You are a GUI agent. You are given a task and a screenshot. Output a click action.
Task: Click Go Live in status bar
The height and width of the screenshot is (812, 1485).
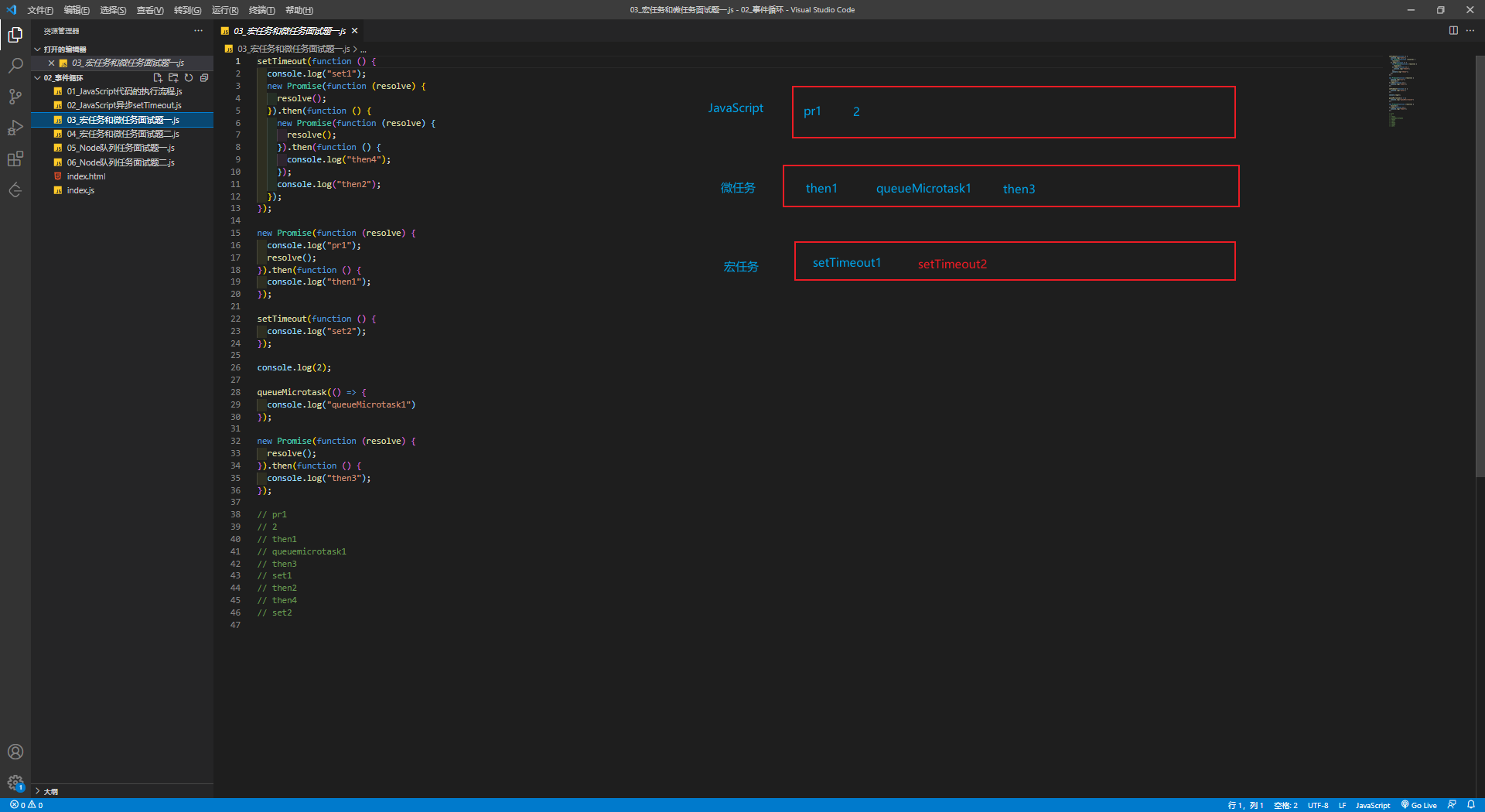tap(1419, 805)
